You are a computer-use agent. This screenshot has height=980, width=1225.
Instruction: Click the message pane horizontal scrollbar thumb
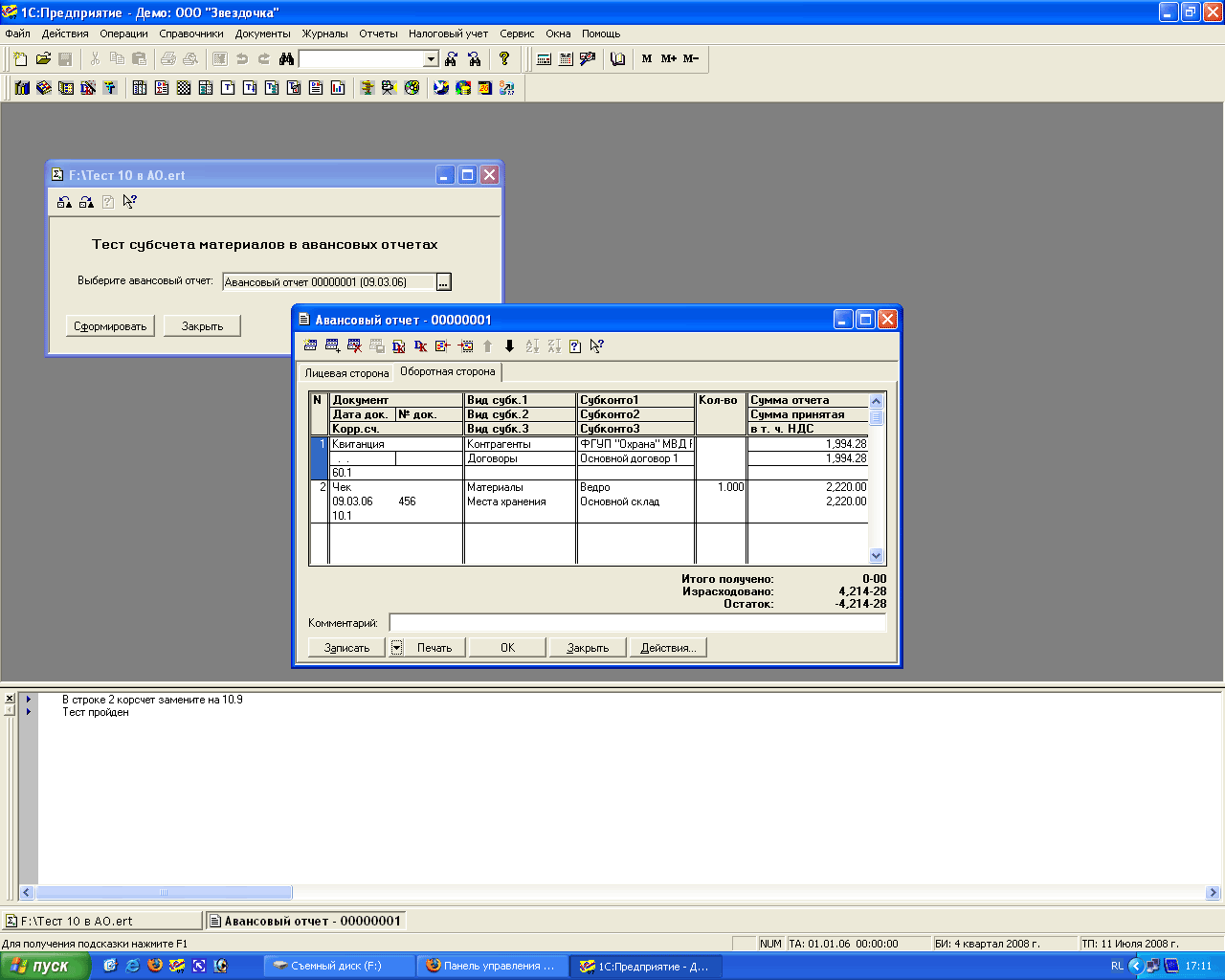pyautogui.click(x=164, y=893)
